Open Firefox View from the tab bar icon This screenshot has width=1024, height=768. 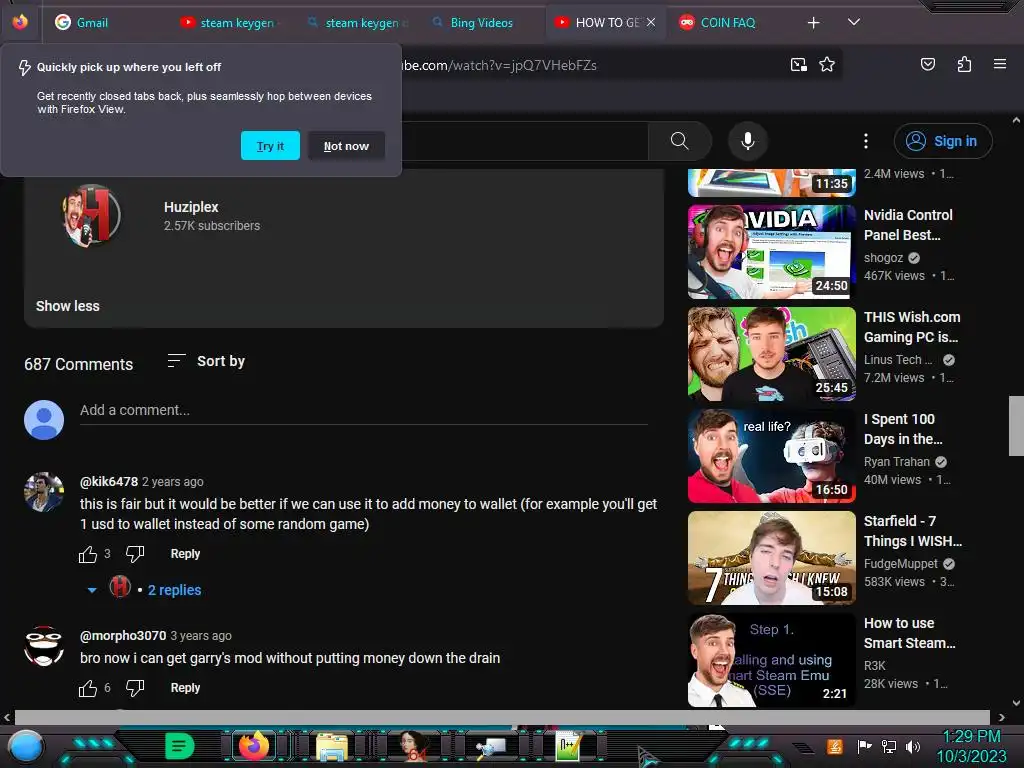tap(20, 22)
